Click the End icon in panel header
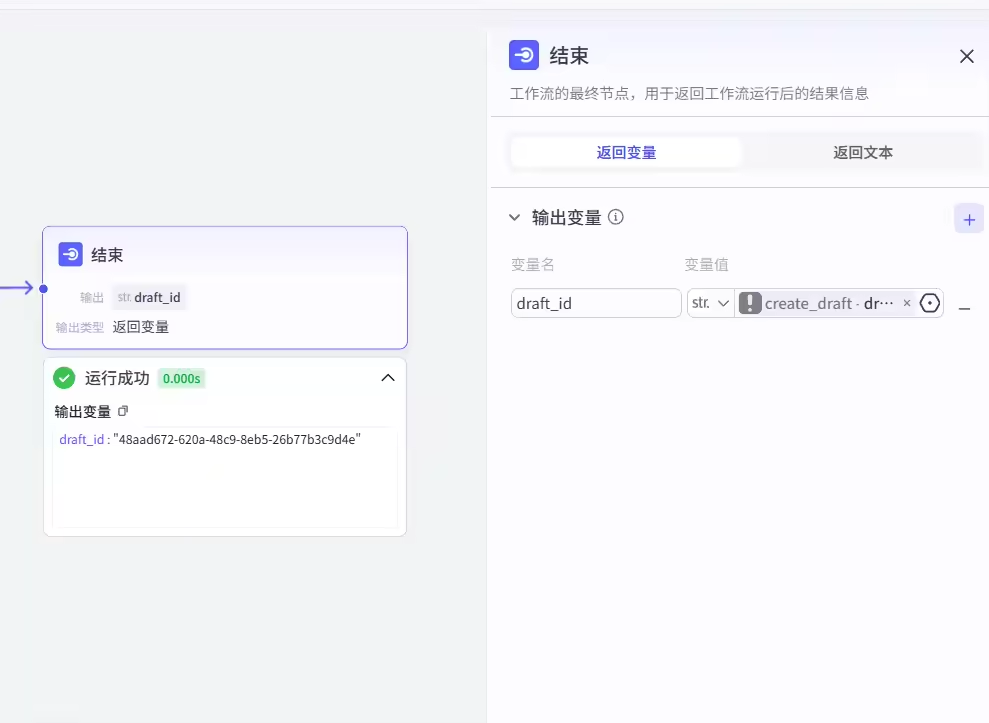The height and width of the screenshot is (723, 989). click(x=524, y=56)
